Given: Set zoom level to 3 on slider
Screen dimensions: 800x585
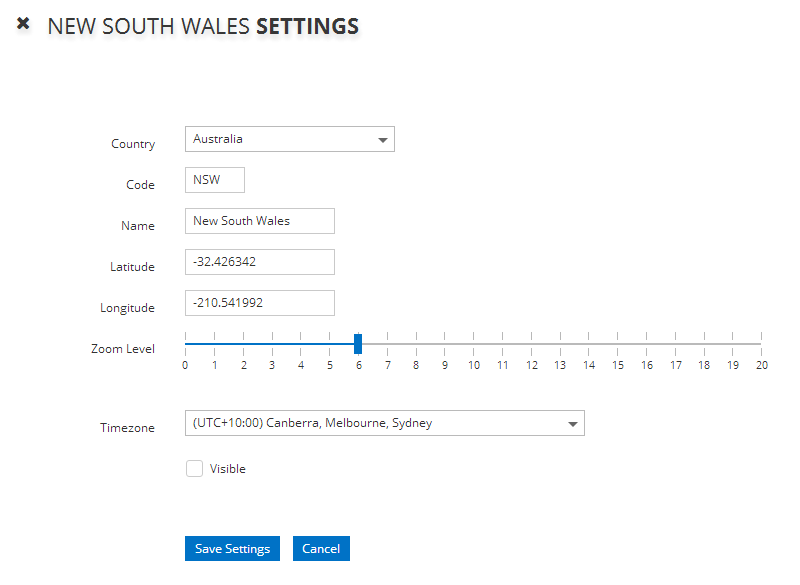Looking at the screenshot, I should pos(272,344).
